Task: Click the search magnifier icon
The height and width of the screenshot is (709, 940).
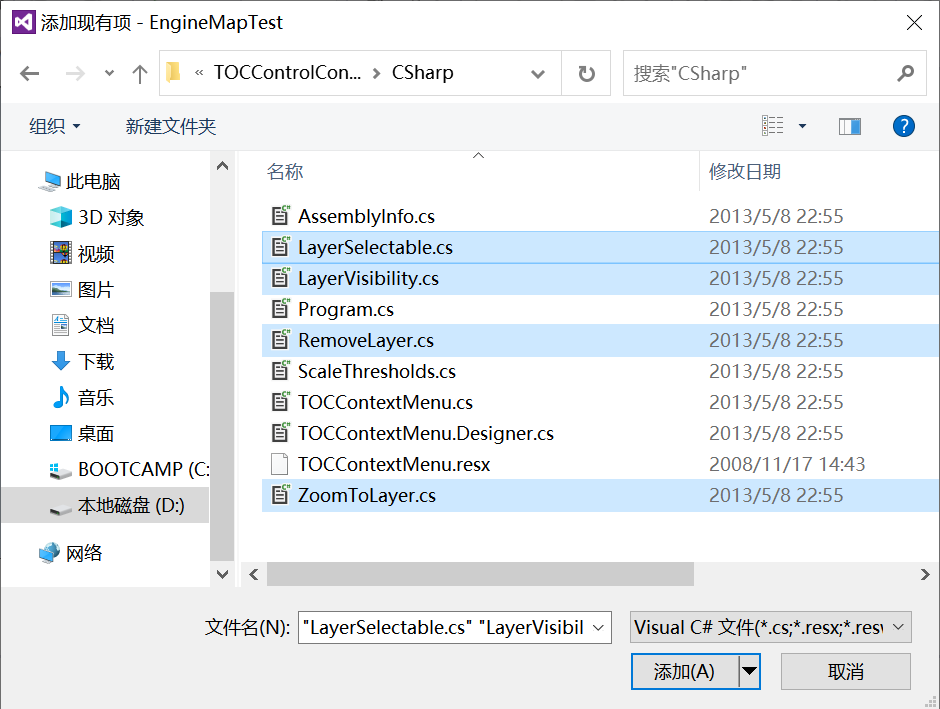Action: pos(905,73)
